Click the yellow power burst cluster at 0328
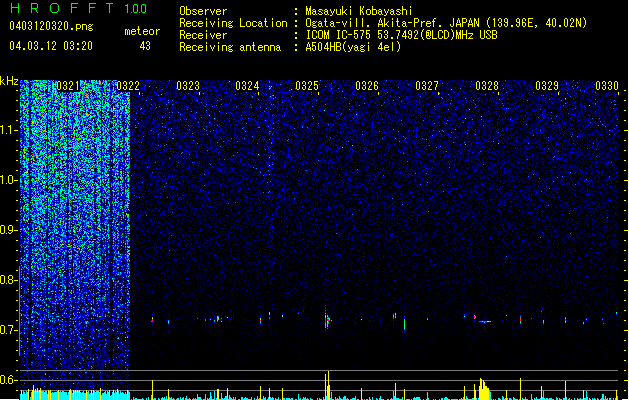 click(484, 389)
